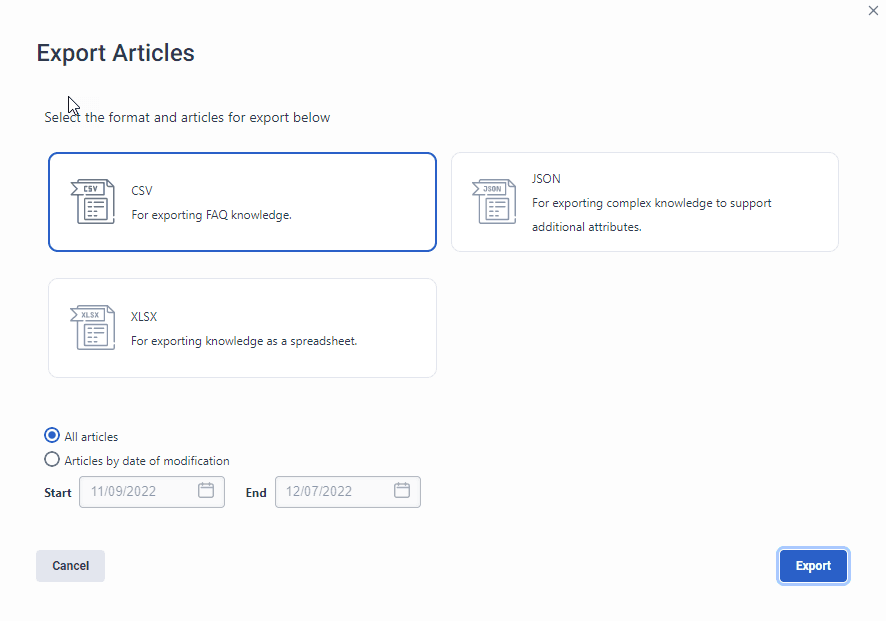Choose Articles by date of modification
The height and width of the screenshot is (621, 886).
click(x=51, y=459)
